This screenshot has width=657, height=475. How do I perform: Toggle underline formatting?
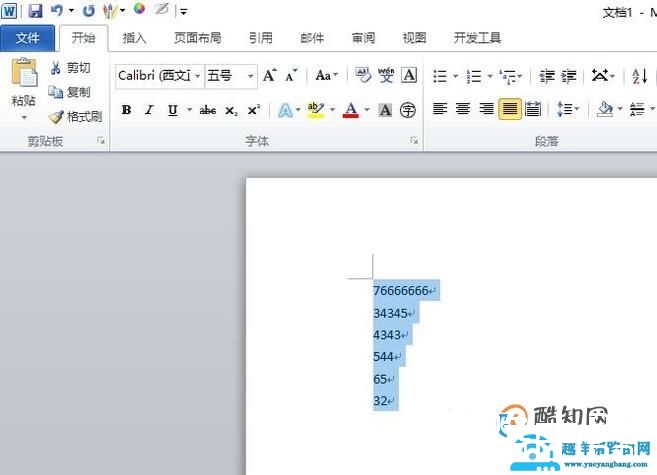173,110
